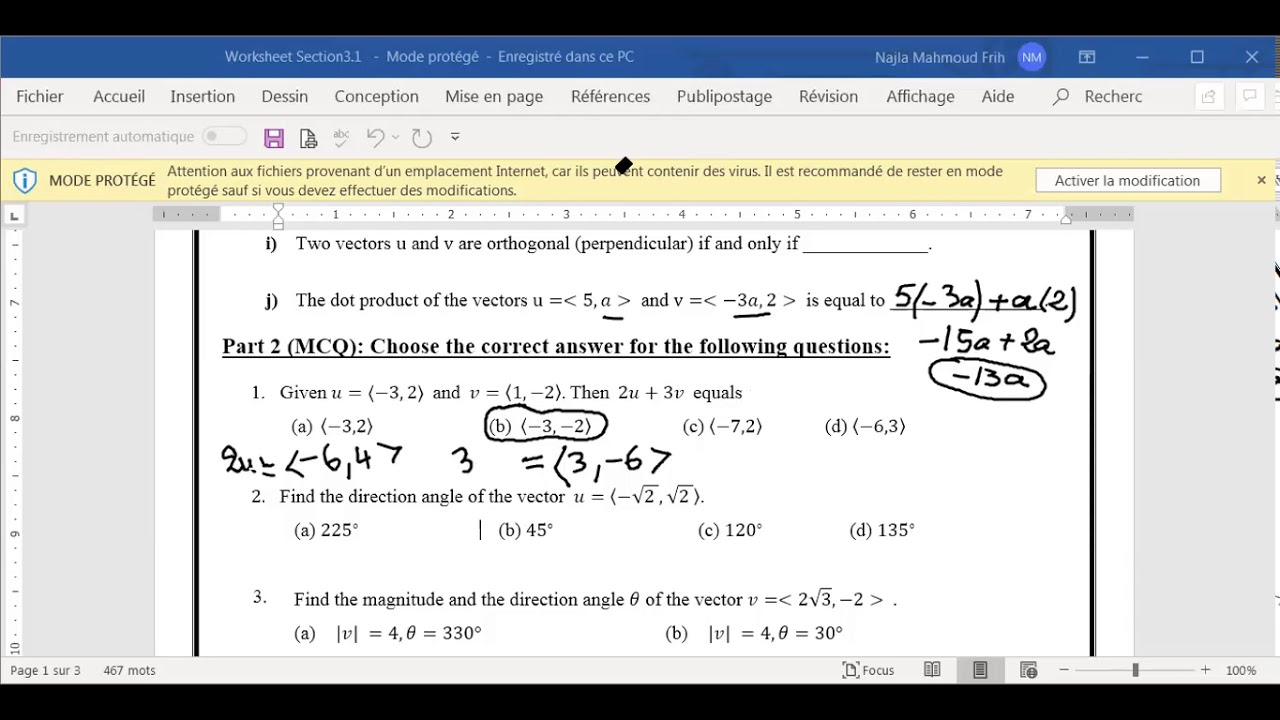Click the tab stop selector L icon
The width and height of the screenshot is (1280, 720).
pos(14,215)
